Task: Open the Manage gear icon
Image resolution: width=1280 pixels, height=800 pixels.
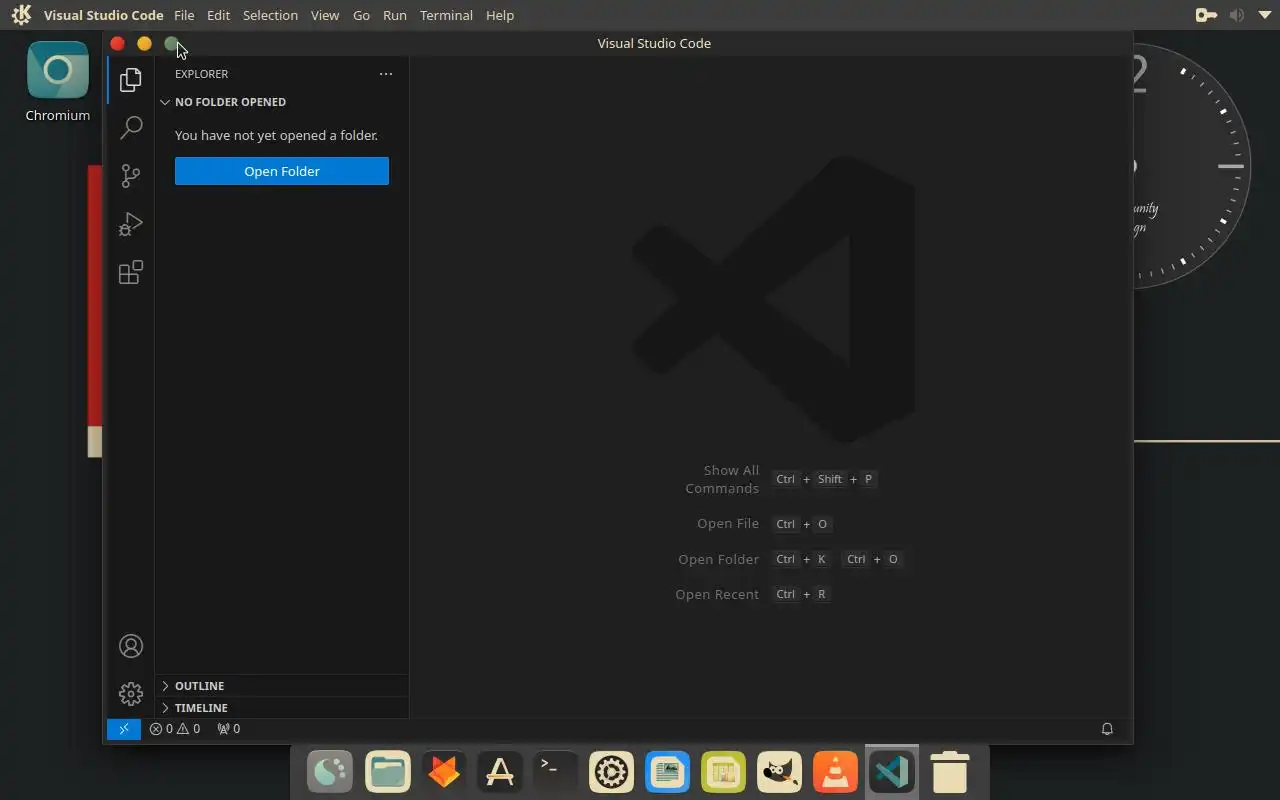Action: pos(131,694)
